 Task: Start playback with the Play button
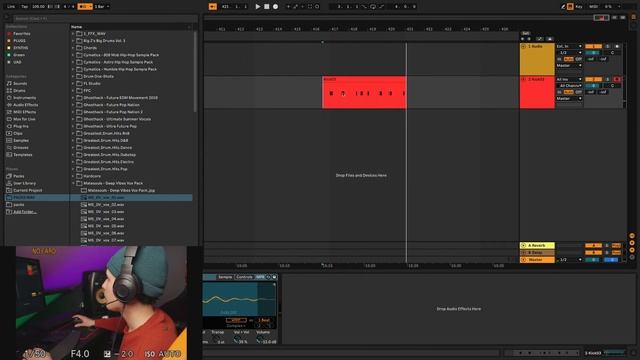coord(258,7)
